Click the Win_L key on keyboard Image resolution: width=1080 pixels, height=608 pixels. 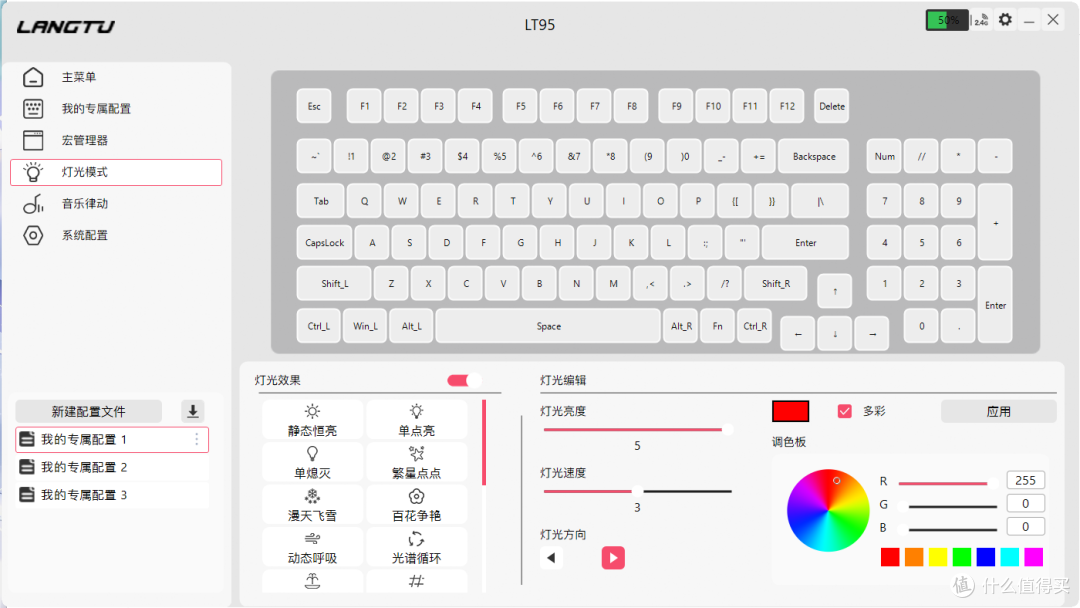(x=365, y=326)
